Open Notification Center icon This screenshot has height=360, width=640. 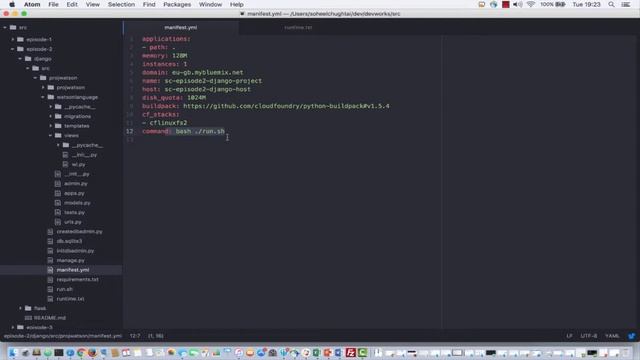point(626,4)
